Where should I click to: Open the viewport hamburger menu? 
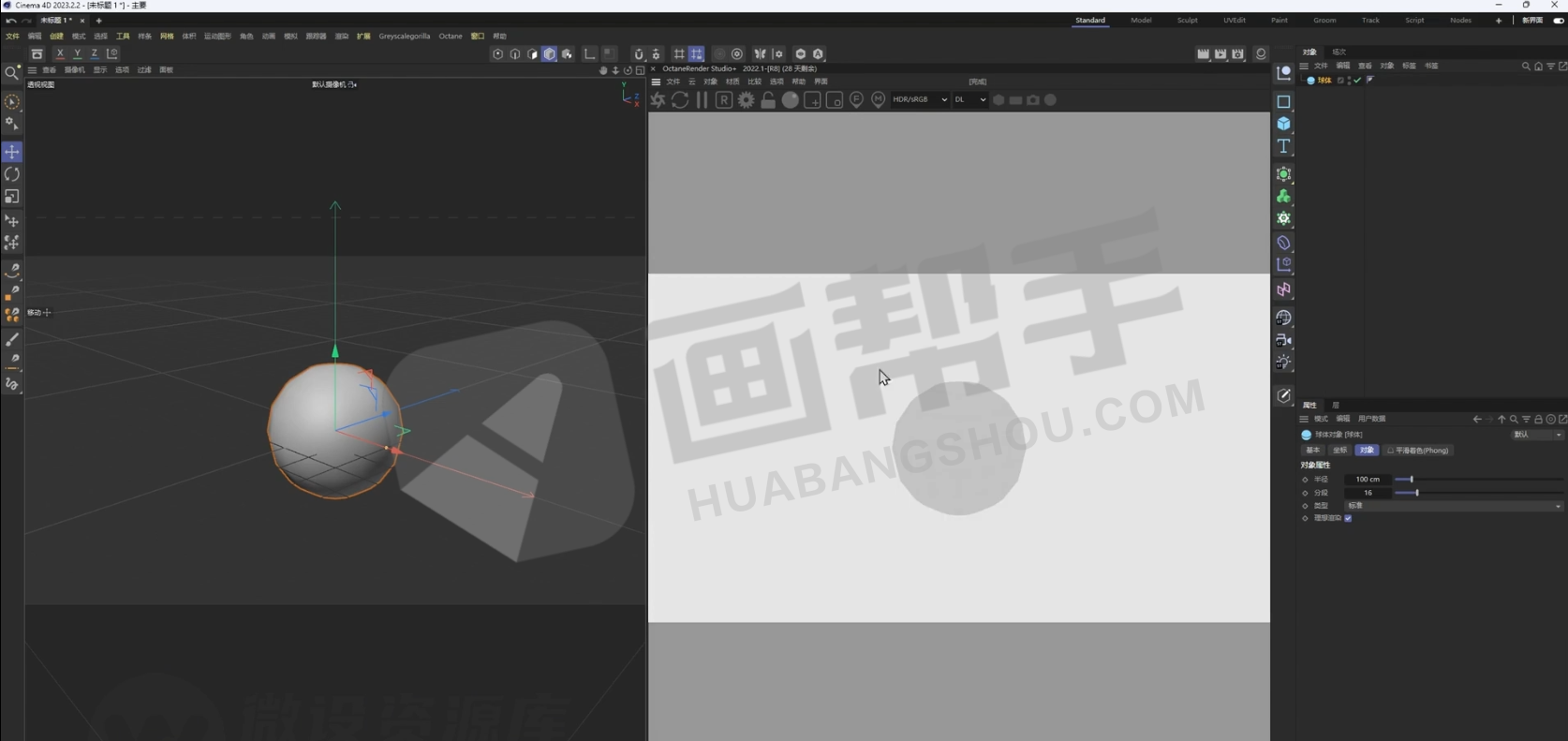tap(32, 70)
